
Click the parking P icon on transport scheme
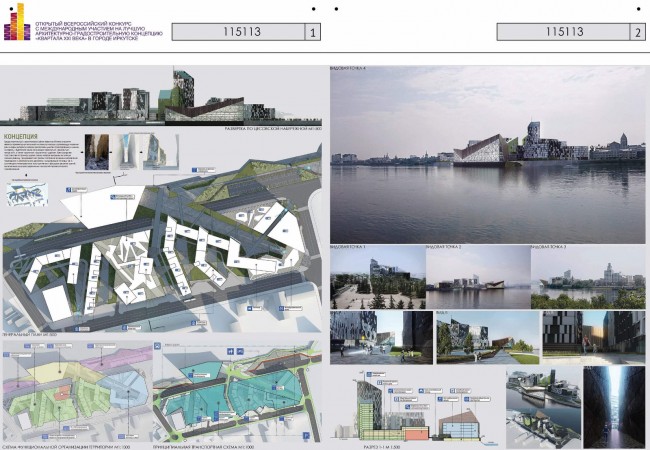tap(306, 435)
